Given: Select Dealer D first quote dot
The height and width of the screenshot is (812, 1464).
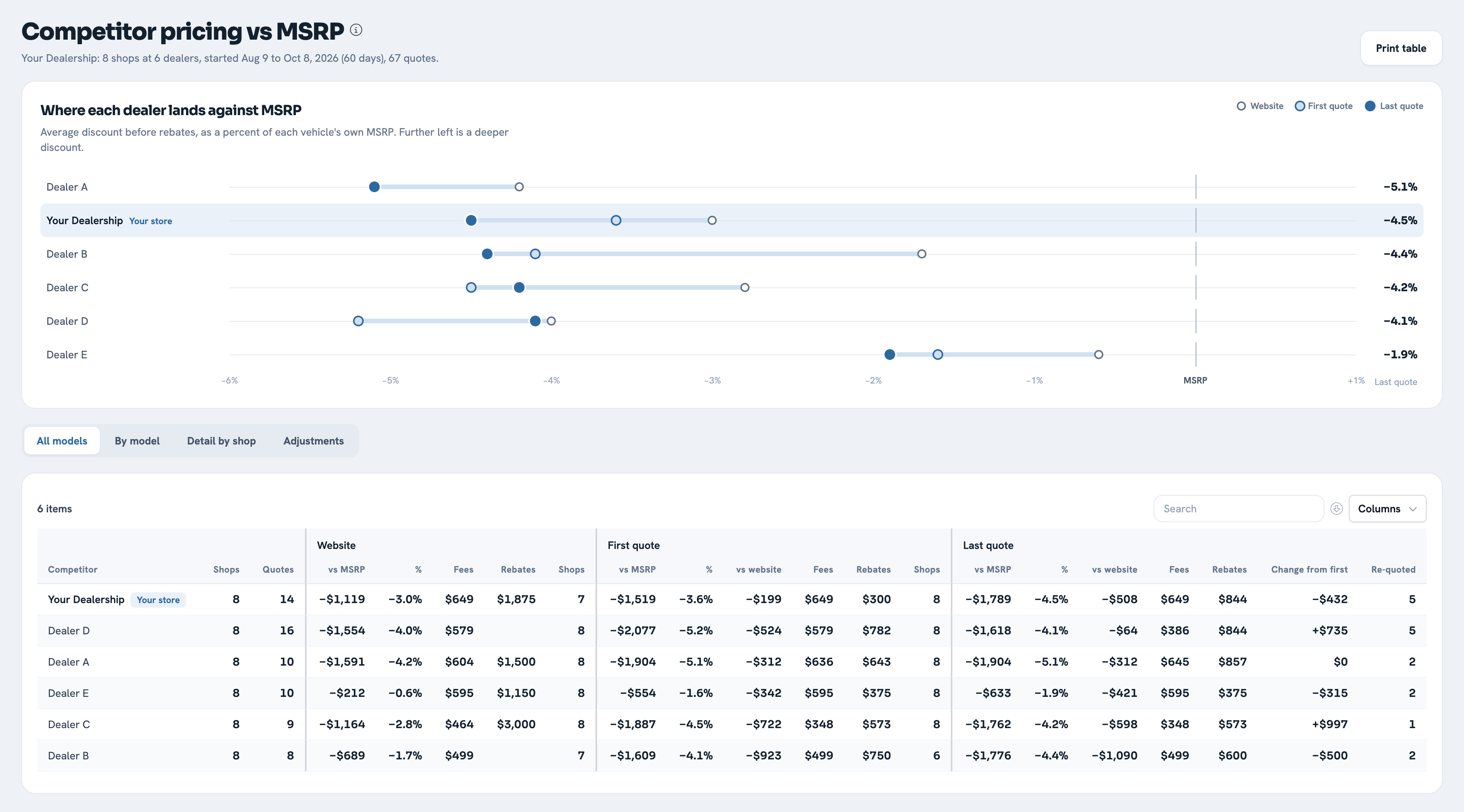Looking at the screenshot, I should click(358, 321).
